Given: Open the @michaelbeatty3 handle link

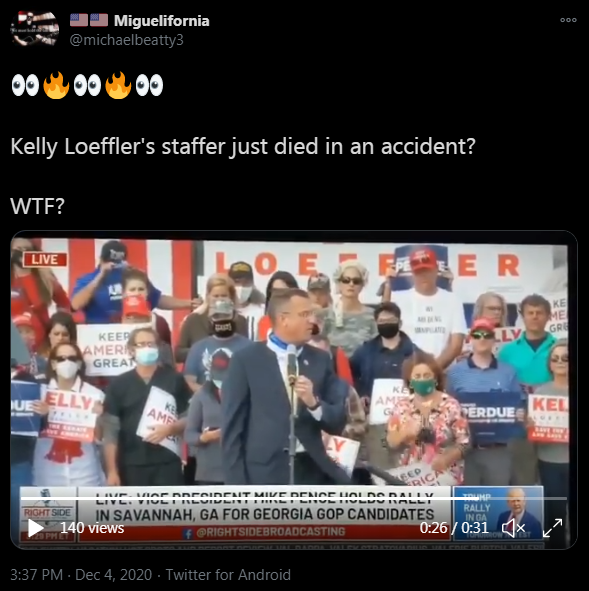Looking at the screenshot, I should pos(127,40).
